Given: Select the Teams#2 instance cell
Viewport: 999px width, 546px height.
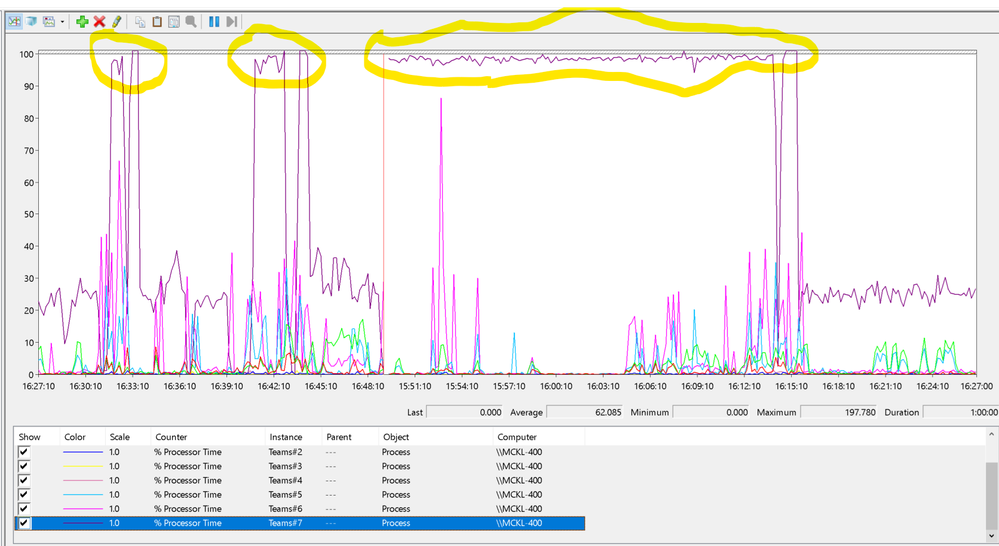Looking at the screenshot, I should 285,452.
